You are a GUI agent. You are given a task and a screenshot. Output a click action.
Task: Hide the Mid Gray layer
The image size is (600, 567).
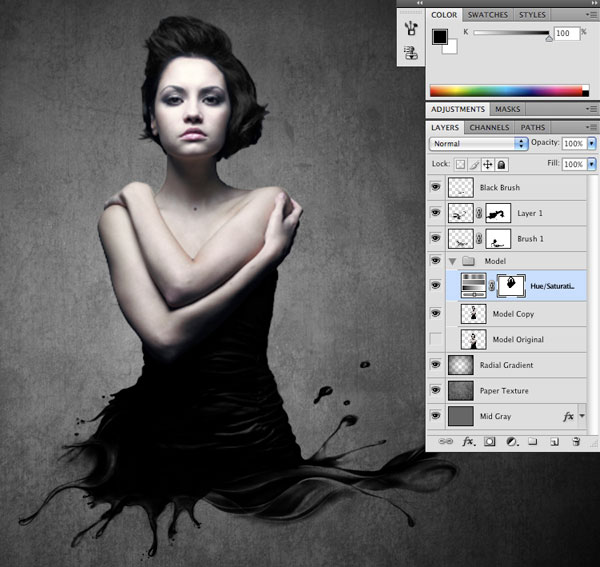435,415
